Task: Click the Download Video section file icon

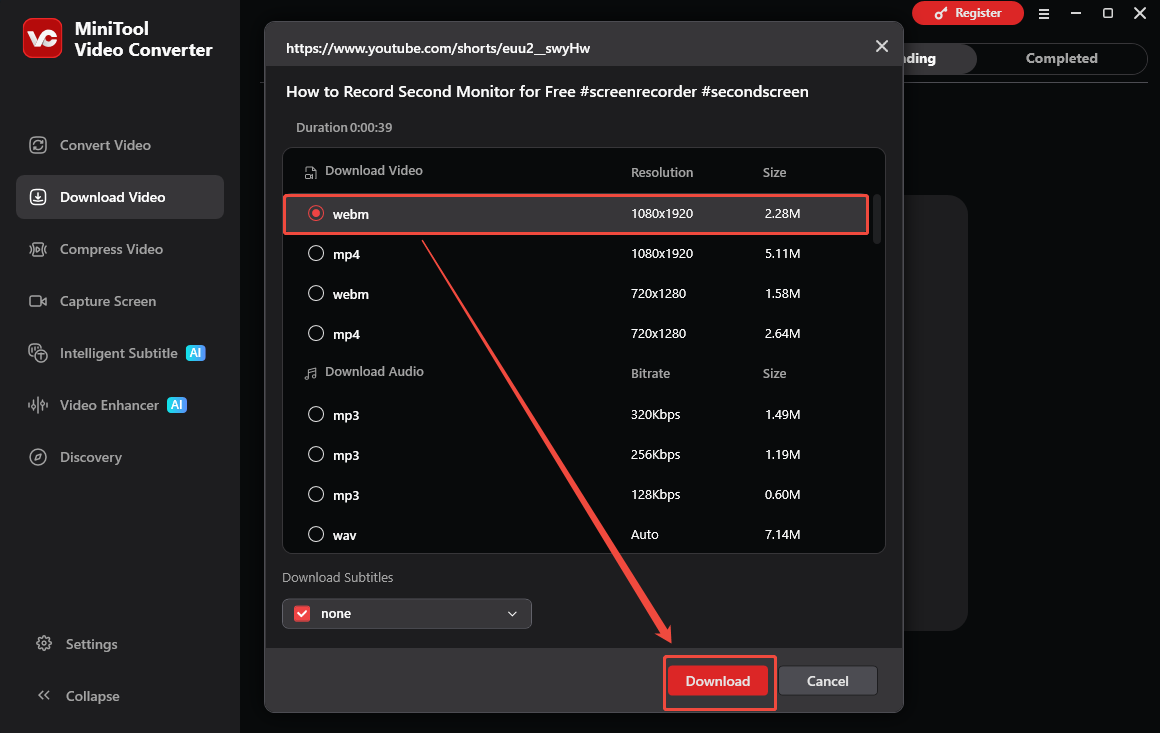Action: click(311, 172)
